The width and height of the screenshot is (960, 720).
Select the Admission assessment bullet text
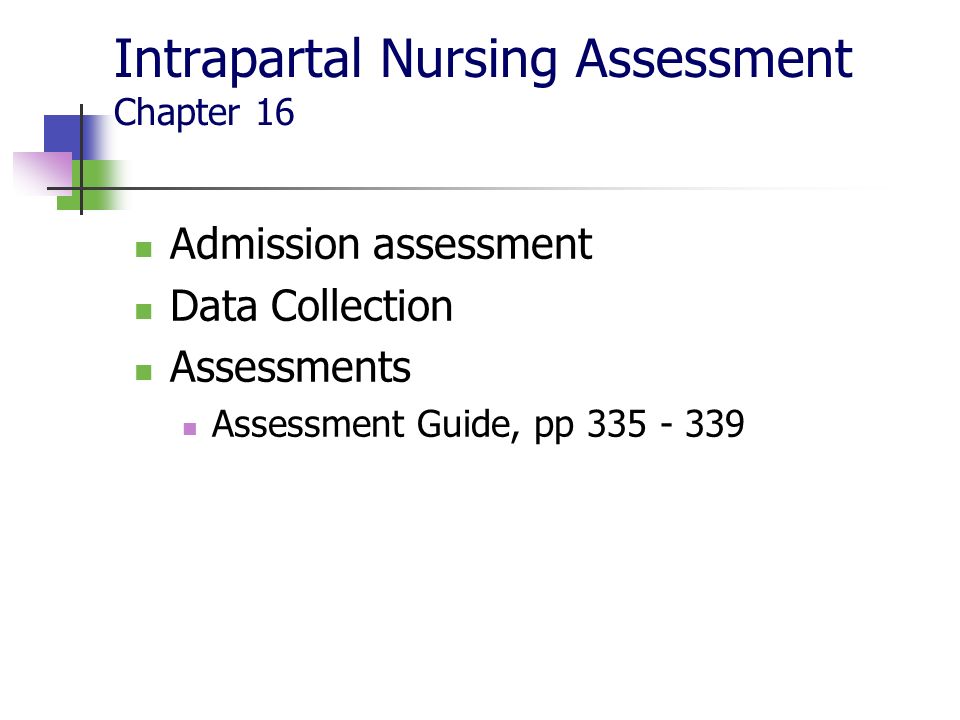point(381,244)
